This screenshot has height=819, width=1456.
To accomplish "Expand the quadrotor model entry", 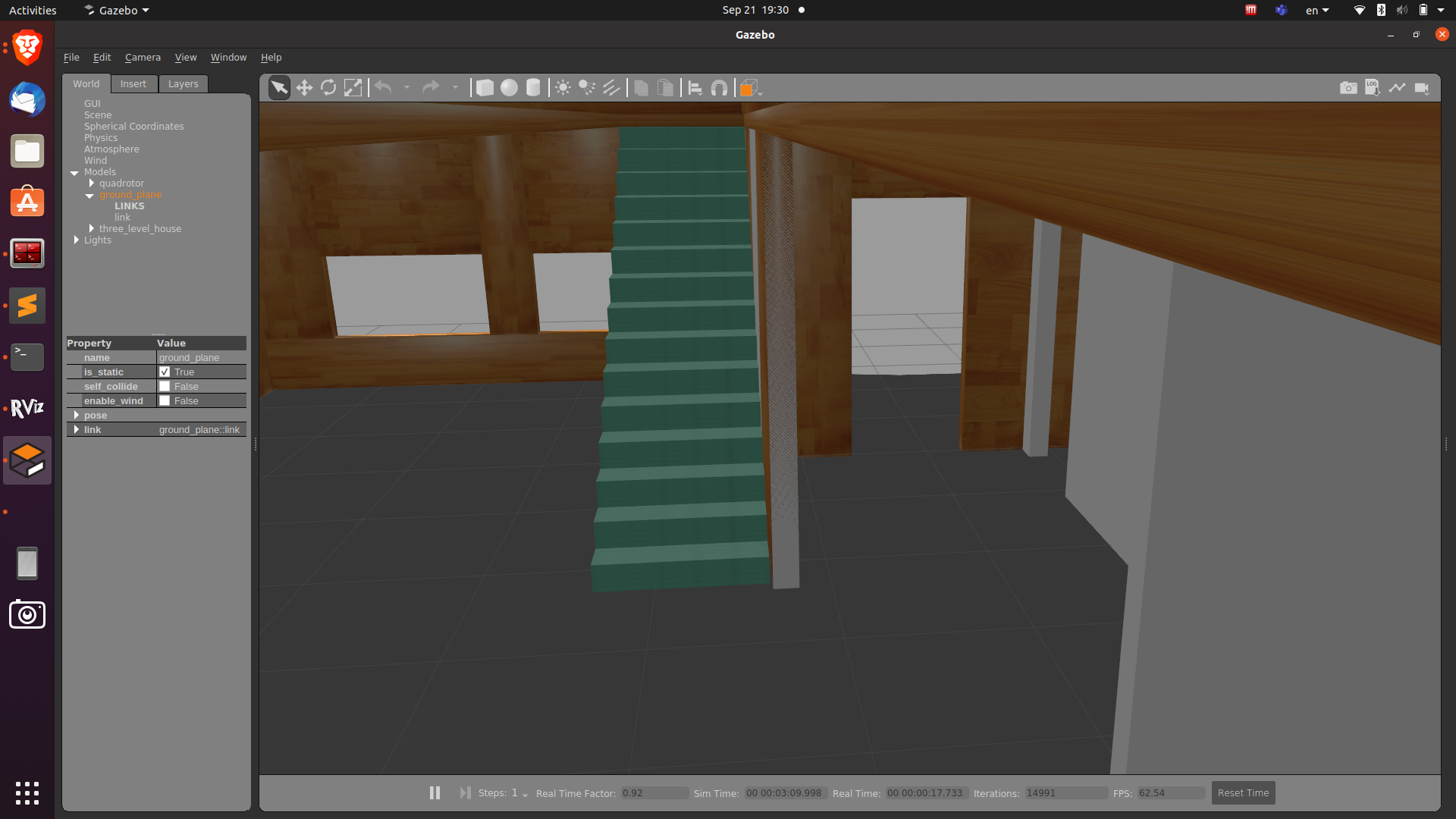I will [x=91, y=183].
